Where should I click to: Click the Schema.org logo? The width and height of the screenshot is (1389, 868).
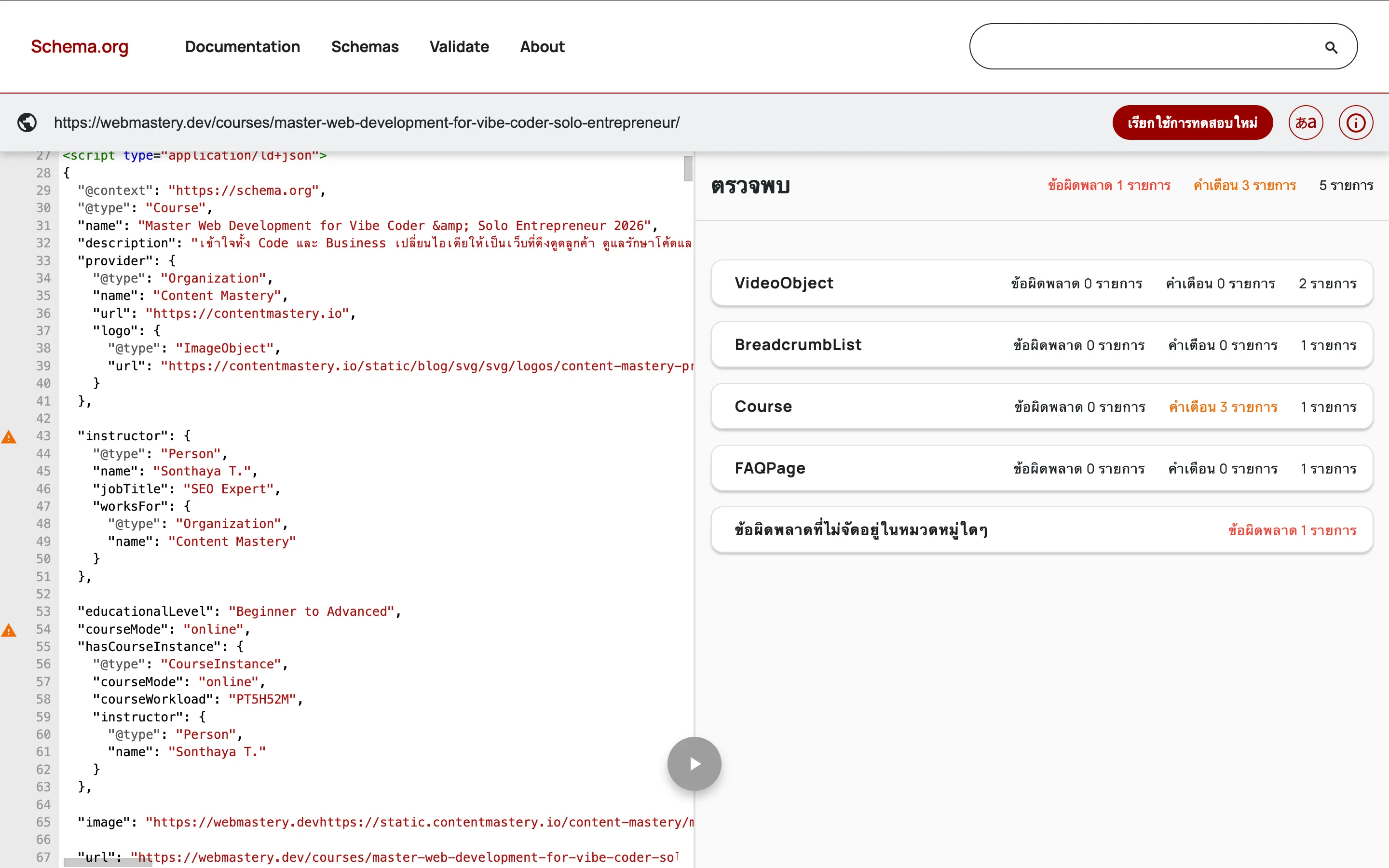(x=79, y=46)
